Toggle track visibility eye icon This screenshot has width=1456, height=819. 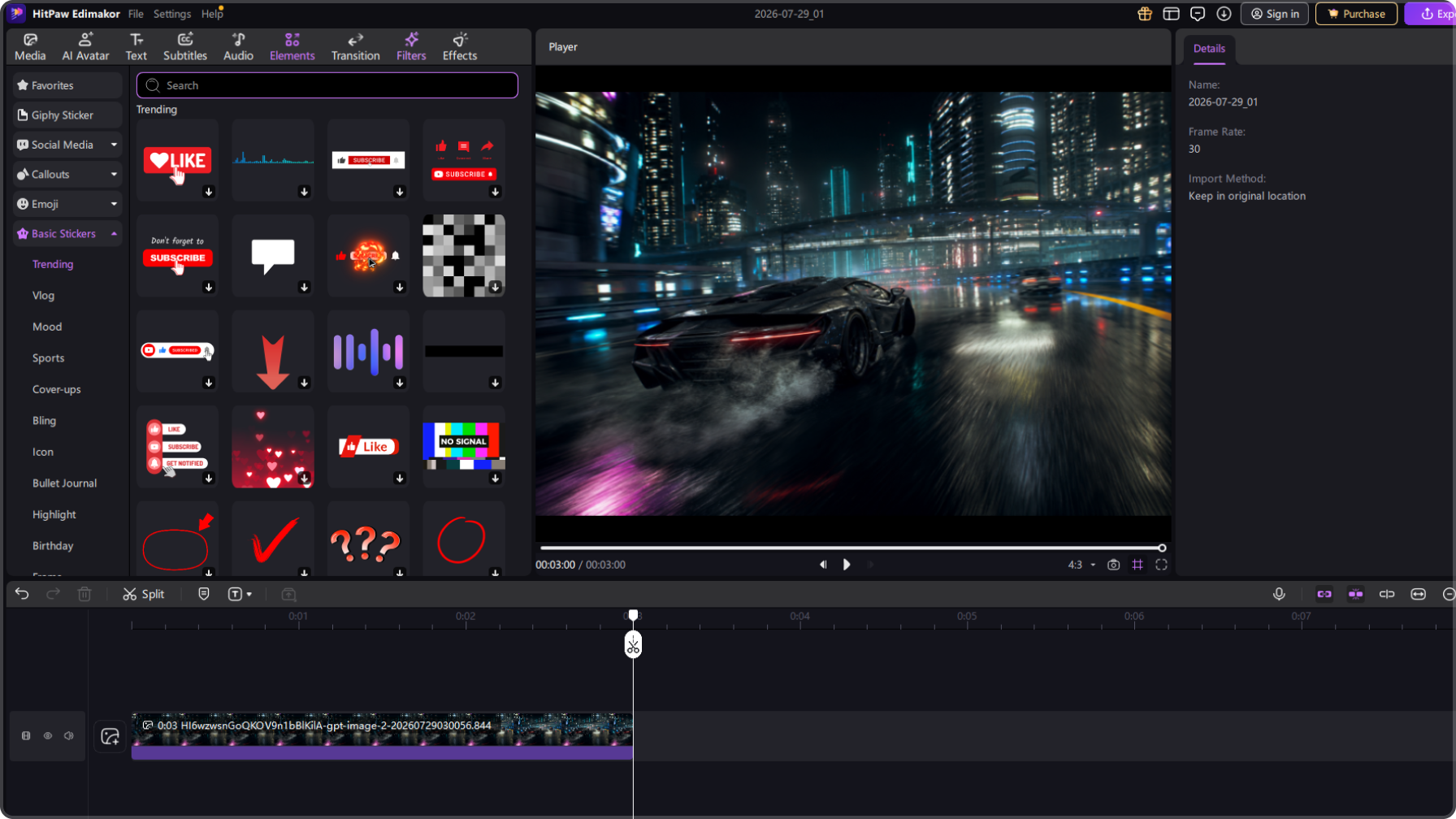click(x=48, y=736)
